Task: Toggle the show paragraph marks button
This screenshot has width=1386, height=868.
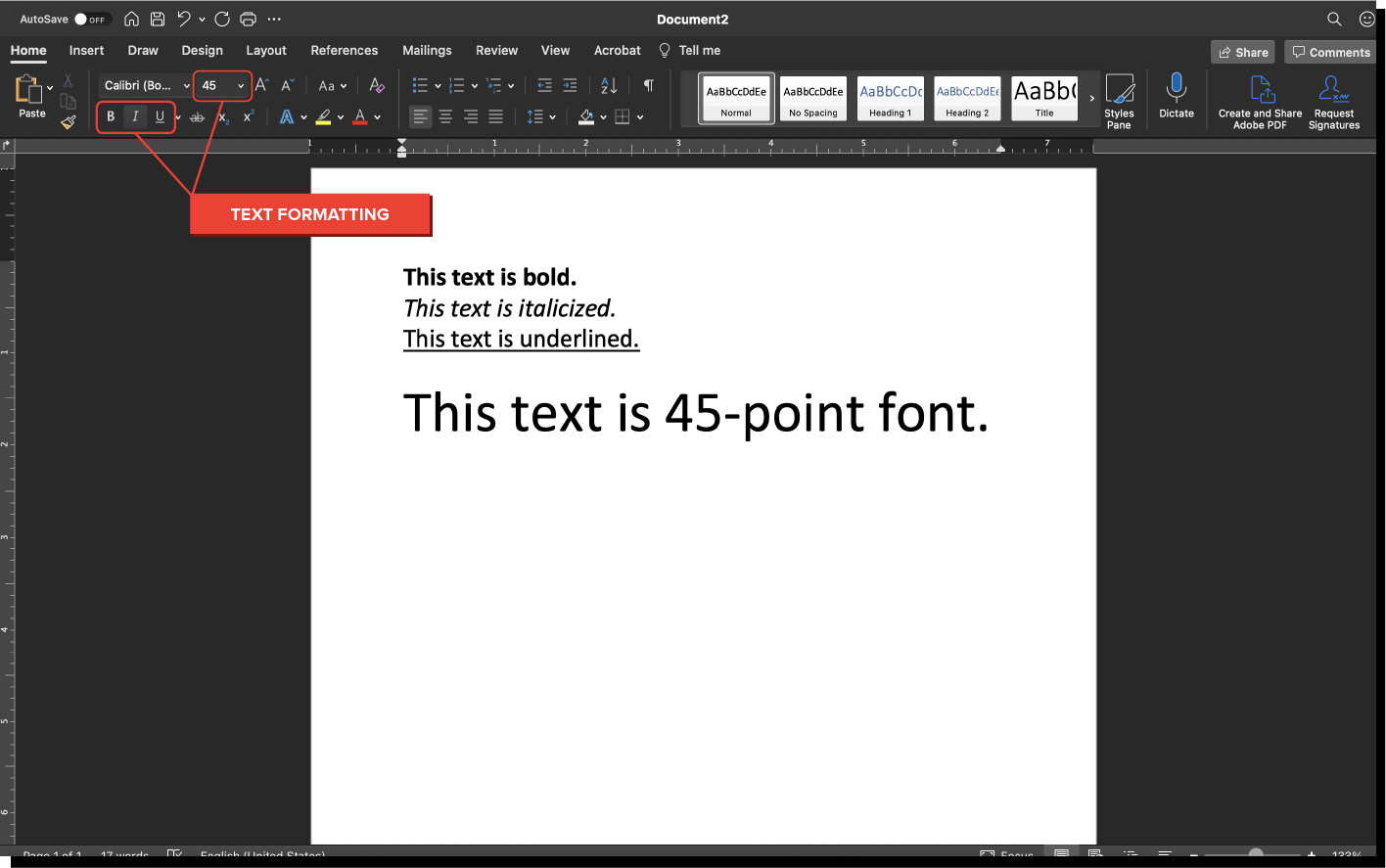Action: coord(648,86)
